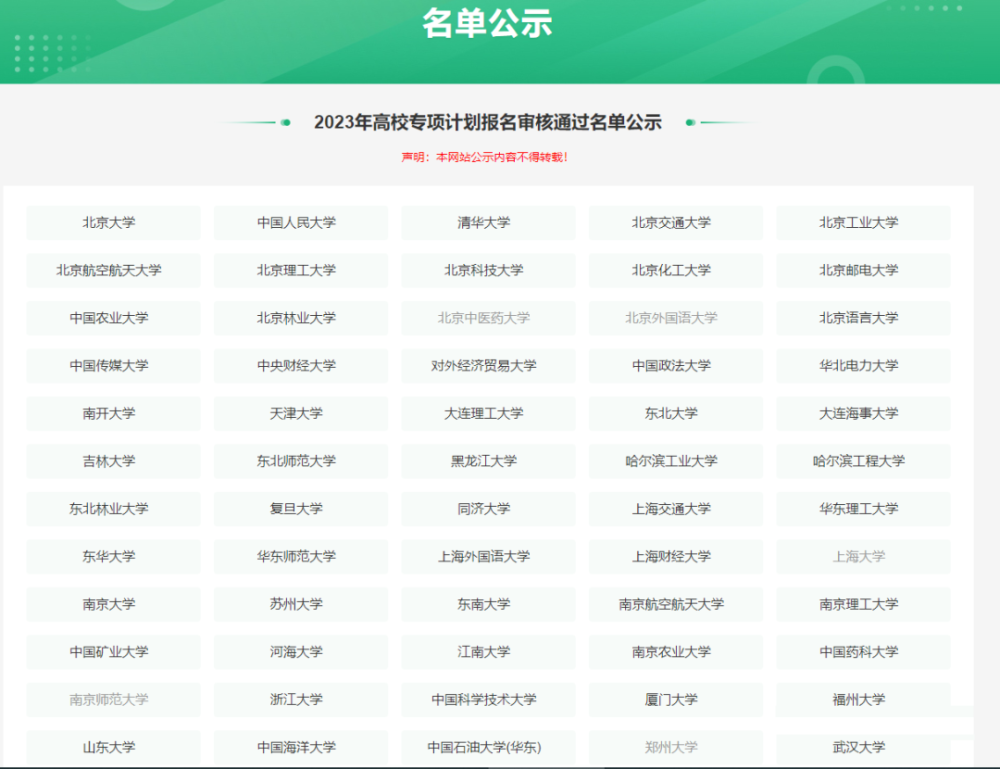Screen dimensions: 1000x769
Task: Choose 东南大学
Action: click(x=489, y=604)
